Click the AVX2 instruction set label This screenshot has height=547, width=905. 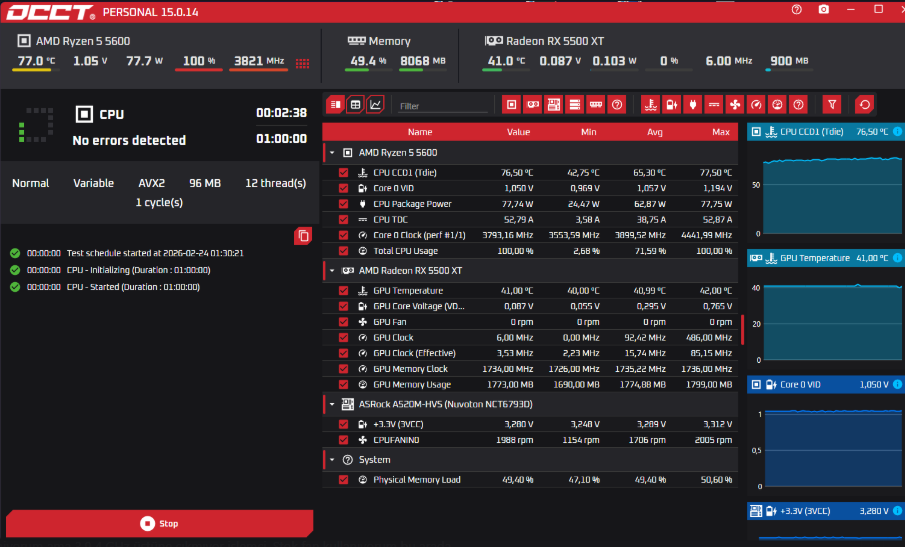(x=151, y=183)
